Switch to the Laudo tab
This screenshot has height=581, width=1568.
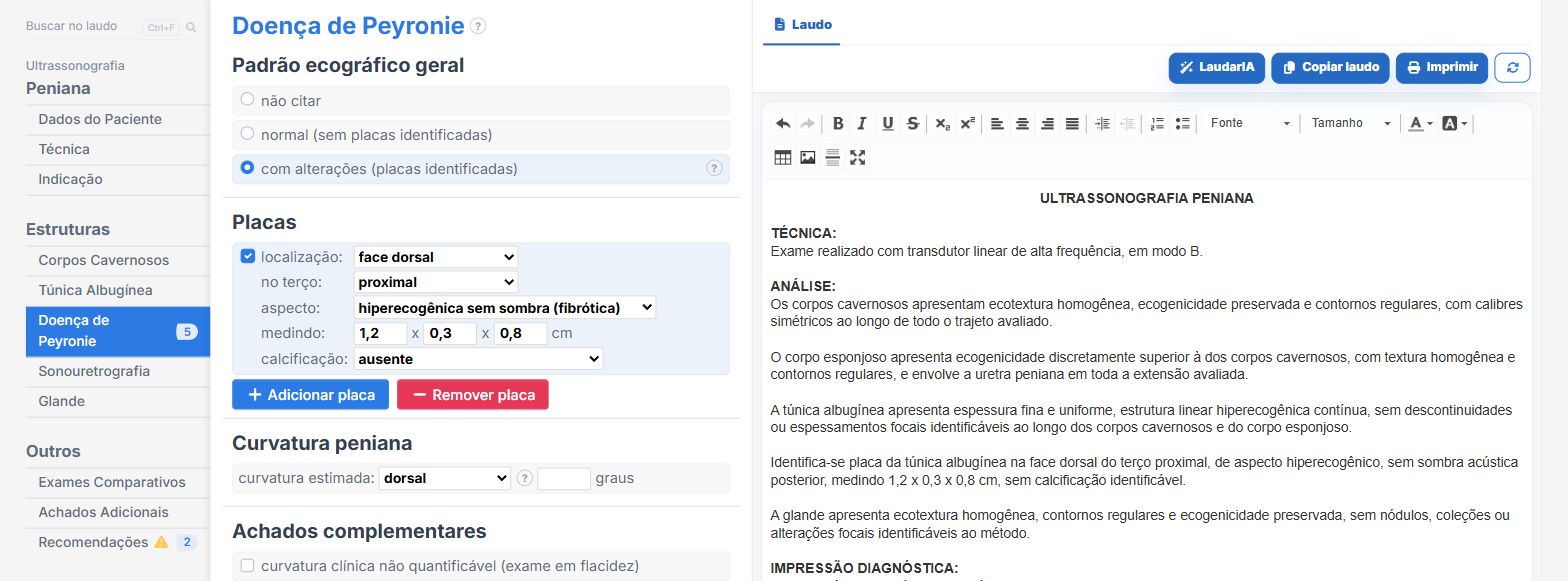pyautogui.click(x=802, y=24)
